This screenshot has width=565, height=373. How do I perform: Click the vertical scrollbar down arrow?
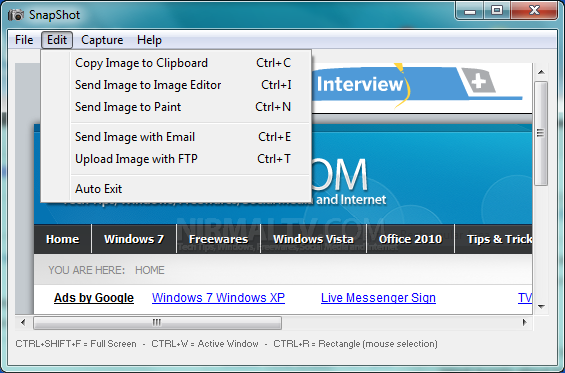[x=541, y=307]
